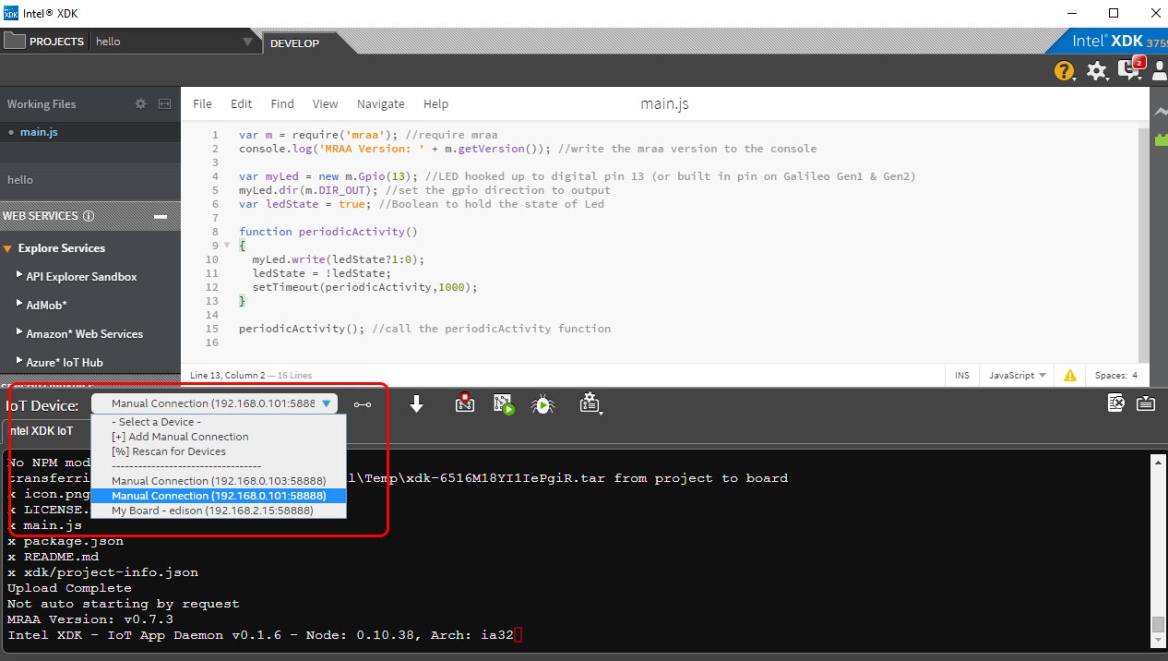Click the green icon on right edge panel
Viewport: 1168px width, 661px height.
point(1161,139)
